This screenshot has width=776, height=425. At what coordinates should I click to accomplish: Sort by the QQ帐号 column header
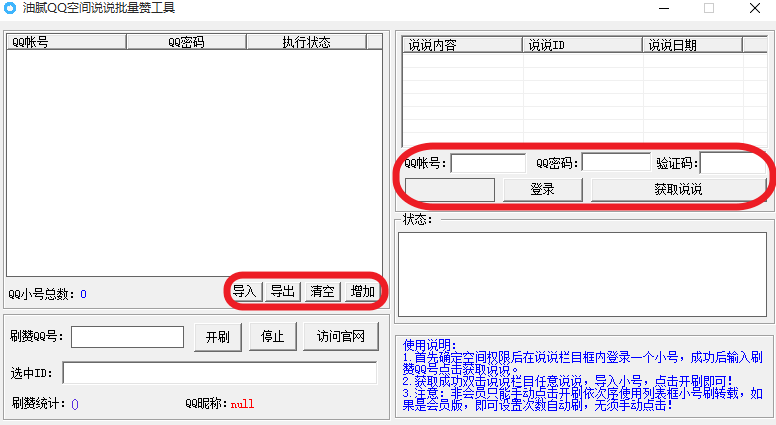point(66,42)
